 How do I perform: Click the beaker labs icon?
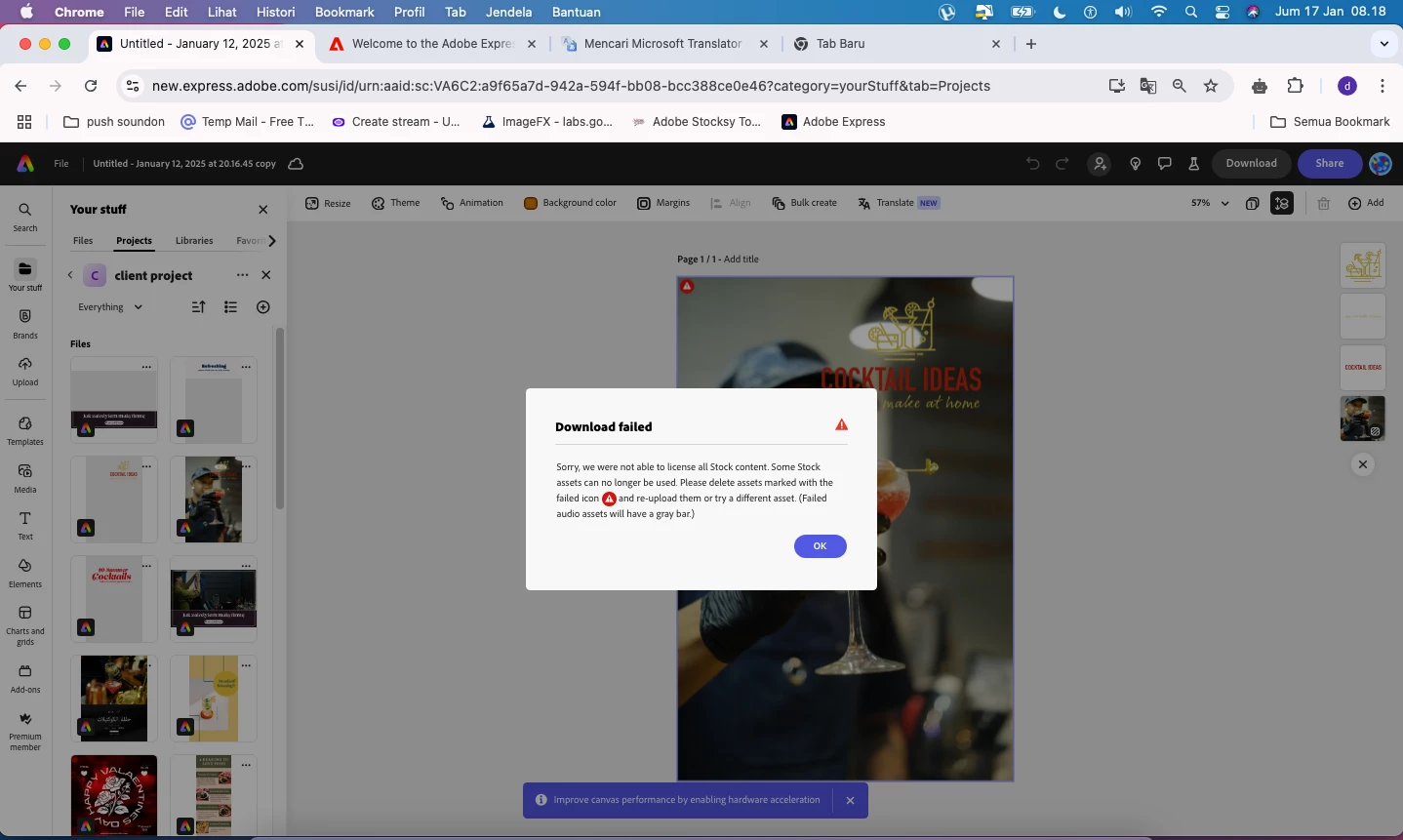[x=1193, y=164]
